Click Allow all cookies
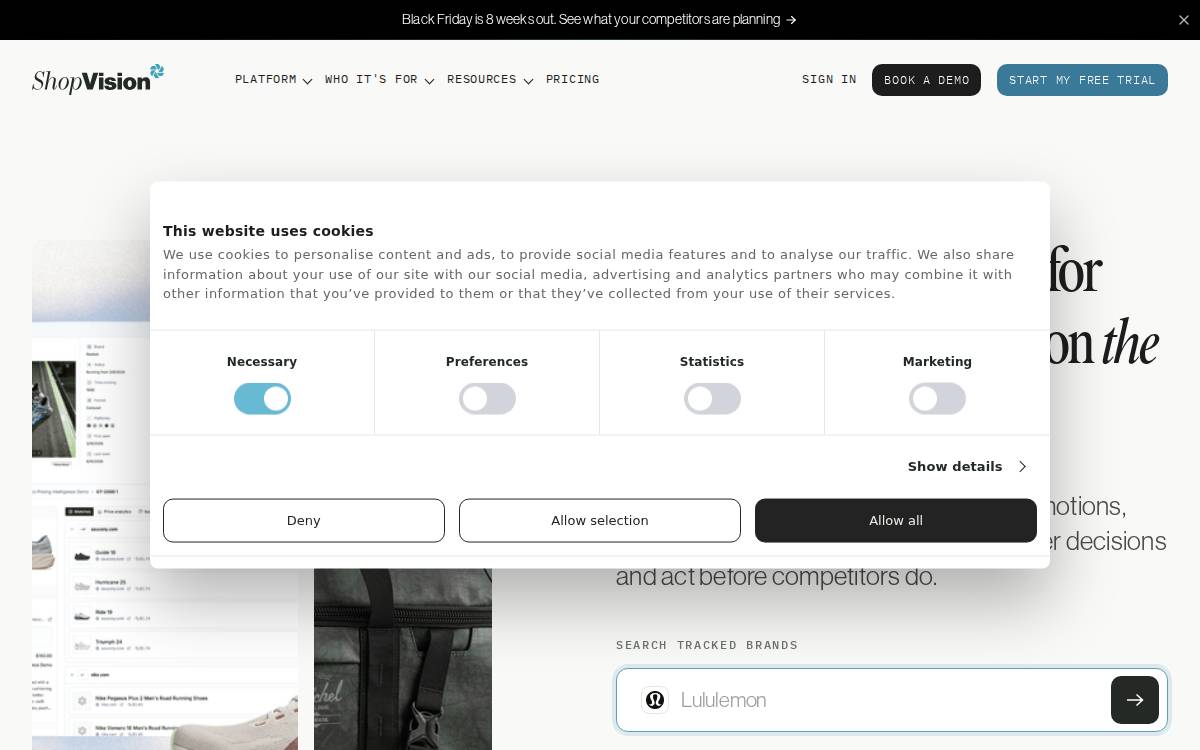This screenshot has width=1200, height=750. click(896, 521)
